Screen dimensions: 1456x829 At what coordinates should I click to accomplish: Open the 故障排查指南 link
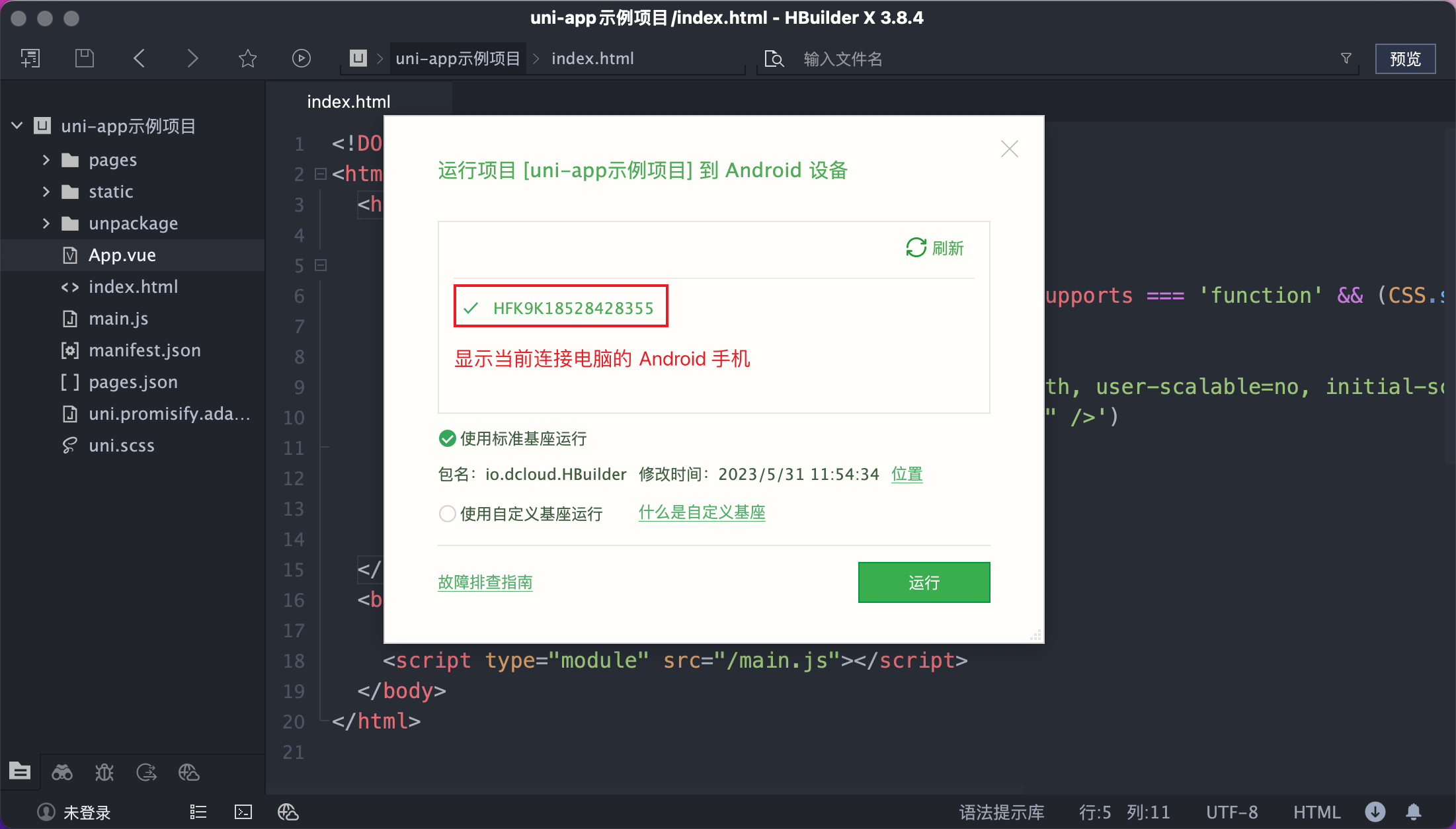pos(485,582)
